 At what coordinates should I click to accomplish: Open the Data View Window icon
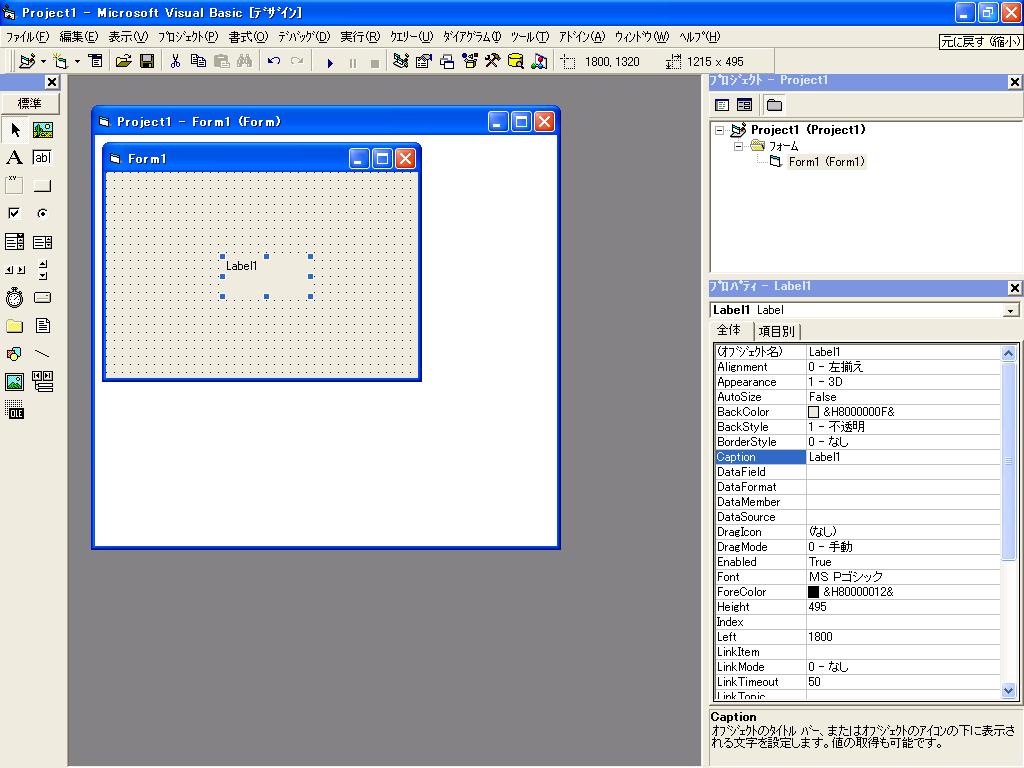tap(516, 61)
